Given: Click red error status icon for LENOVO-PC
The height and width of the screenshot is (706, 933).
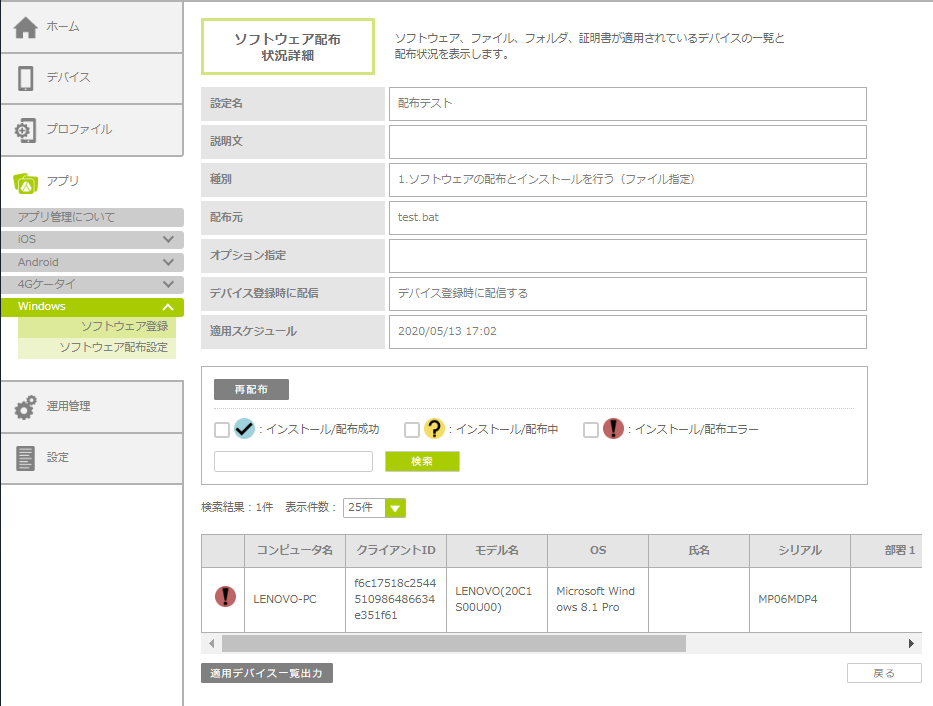Looking at the screenshot, I should tap(225, 597).
